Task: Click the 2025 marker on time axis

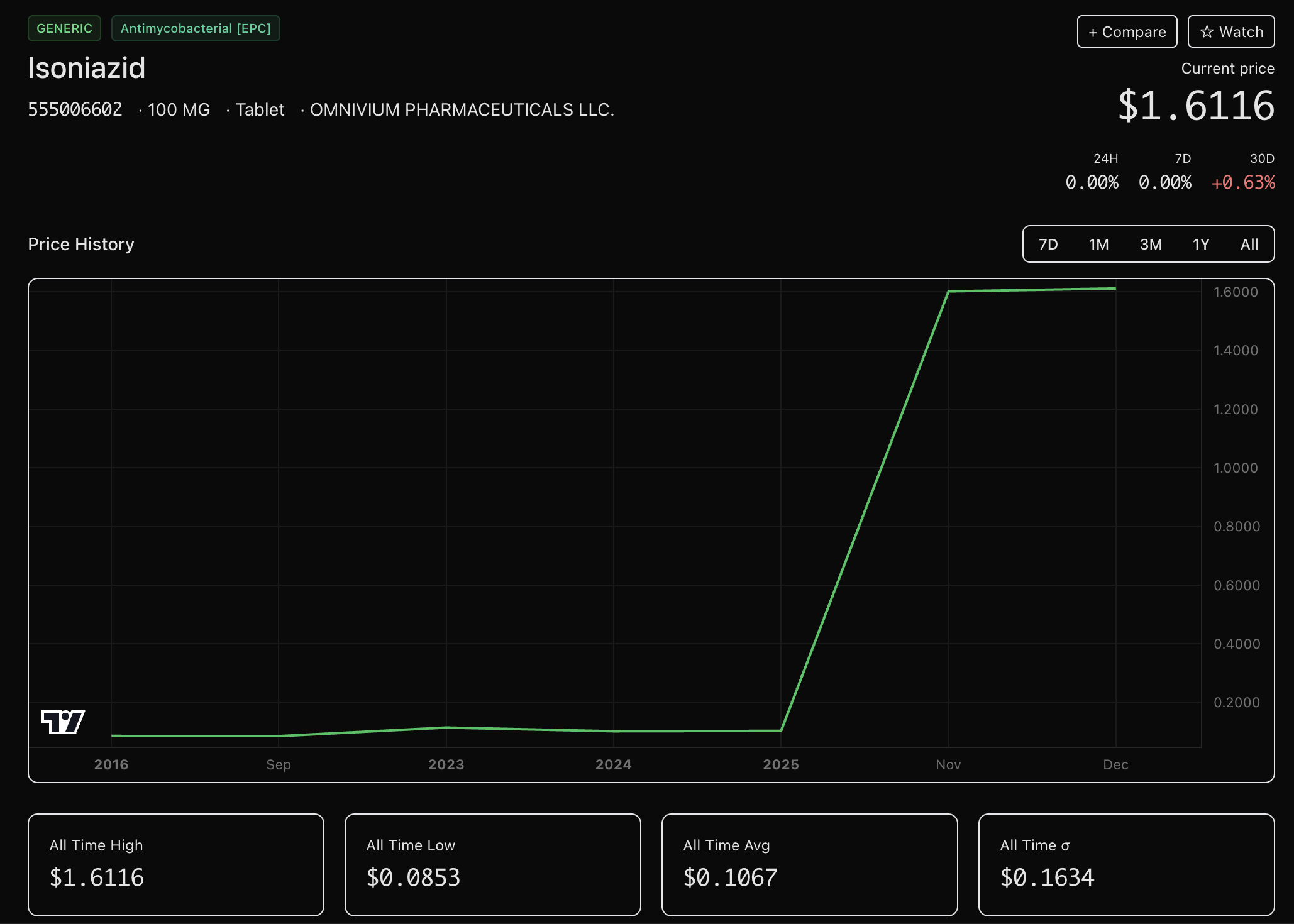Action: coord(780,764)
